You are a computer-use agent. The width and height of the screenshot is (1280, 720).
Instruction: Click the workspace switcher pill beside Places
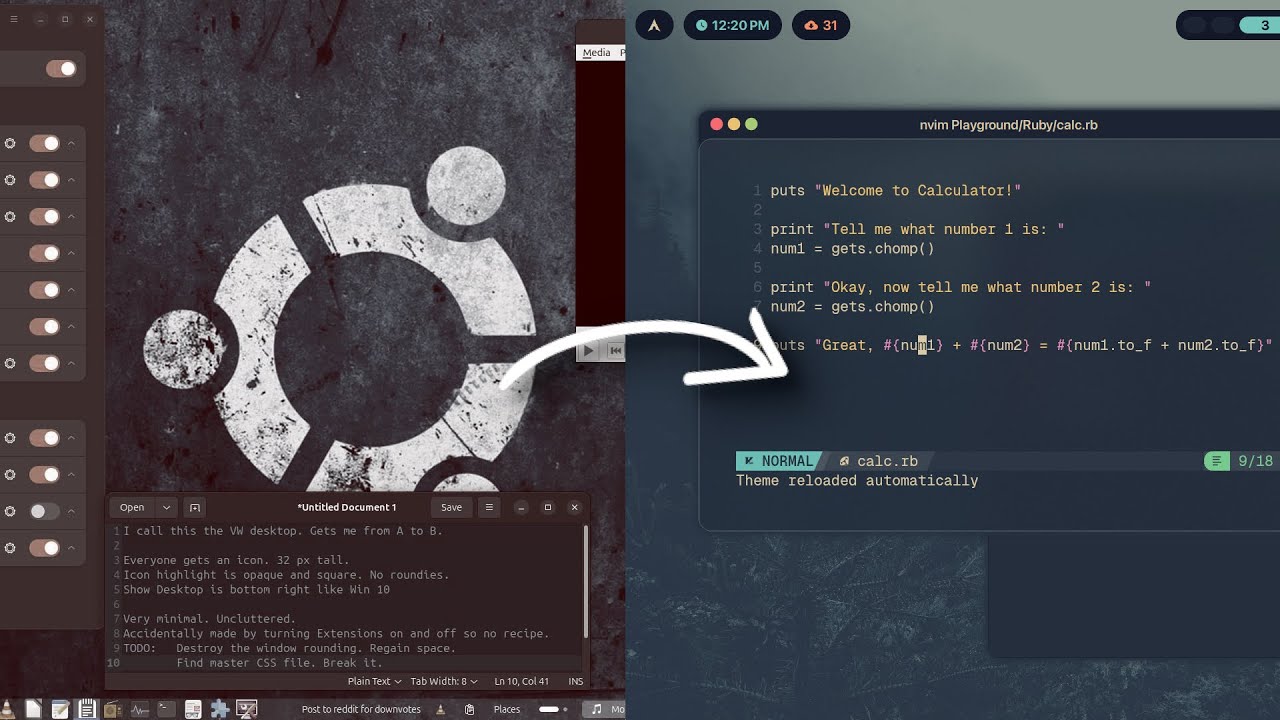point(553,709)
